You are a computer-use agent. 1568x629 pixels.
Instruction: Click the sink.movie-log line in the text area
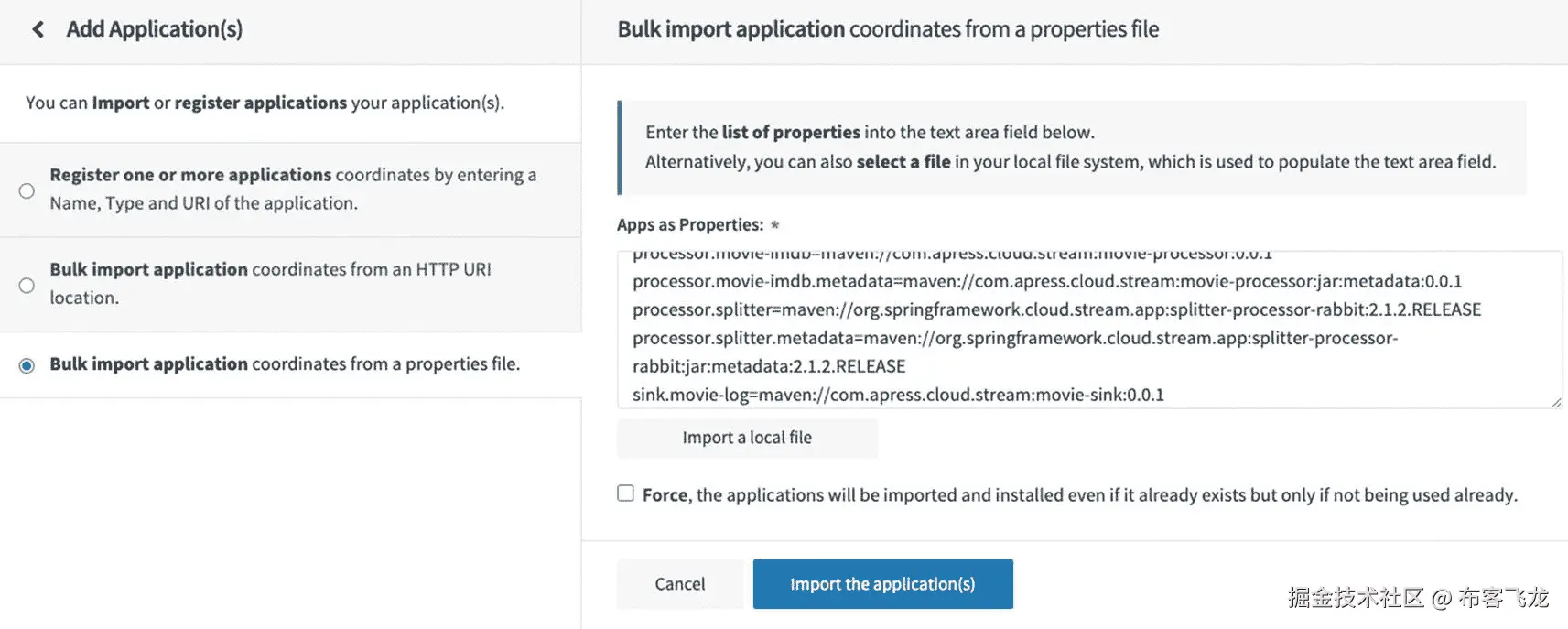click(x=898, y=395)
